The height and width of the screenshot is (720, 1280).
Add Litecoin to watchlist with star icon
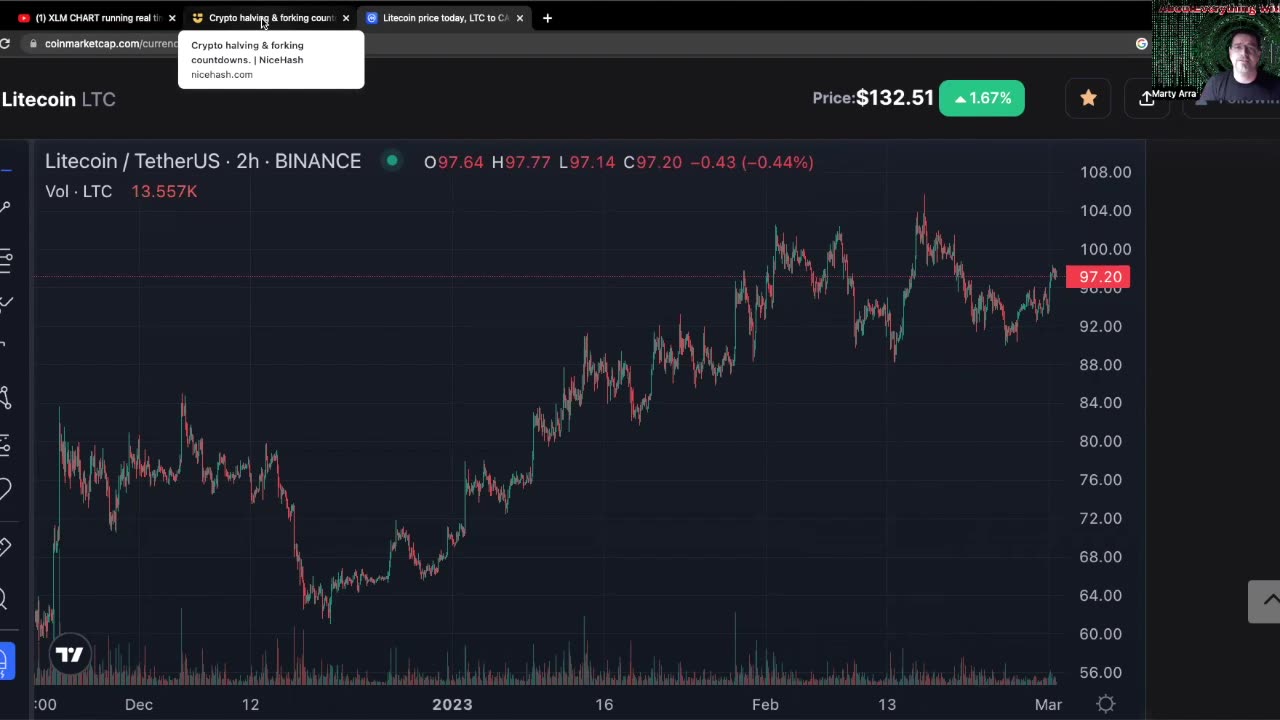tap(1088, 98)
